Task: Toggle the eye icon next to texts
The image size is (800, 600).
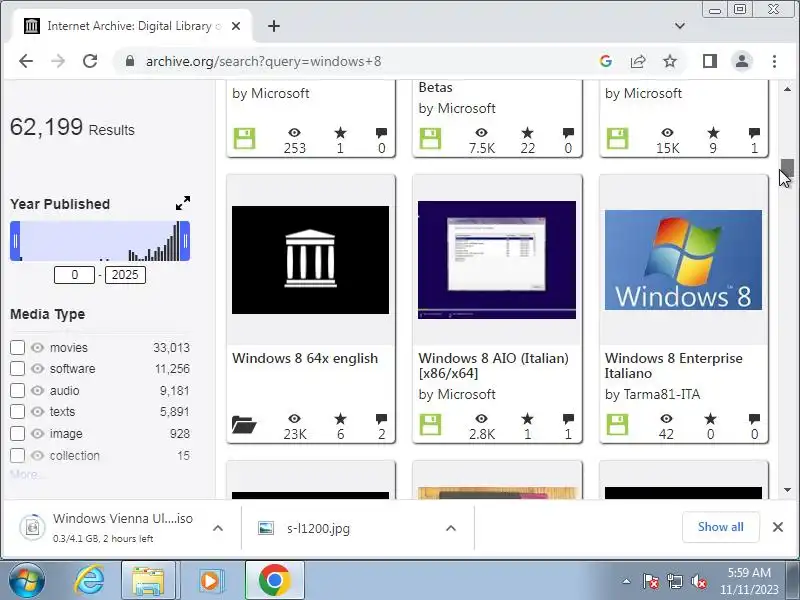Action: pyautogui.click(x=37, y=411)
